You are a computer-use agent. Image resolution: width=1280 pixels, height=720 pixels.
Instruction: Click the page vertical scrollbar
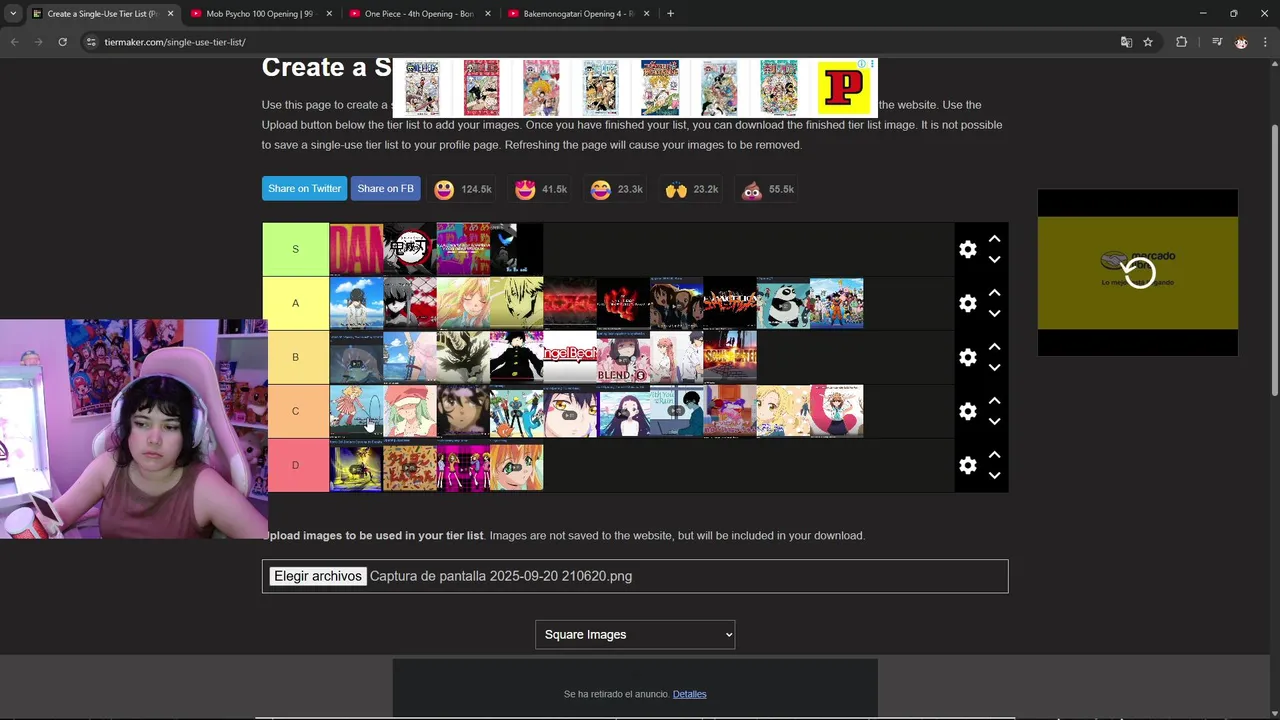tap(1274, 260)
